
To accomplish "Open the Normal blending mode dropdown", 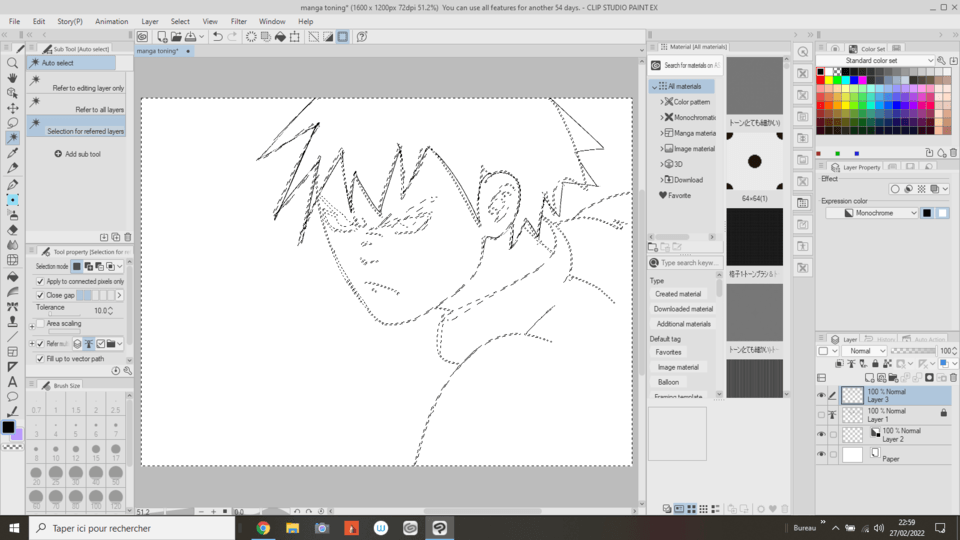I will pyautogui.click(x=865, y=351).
